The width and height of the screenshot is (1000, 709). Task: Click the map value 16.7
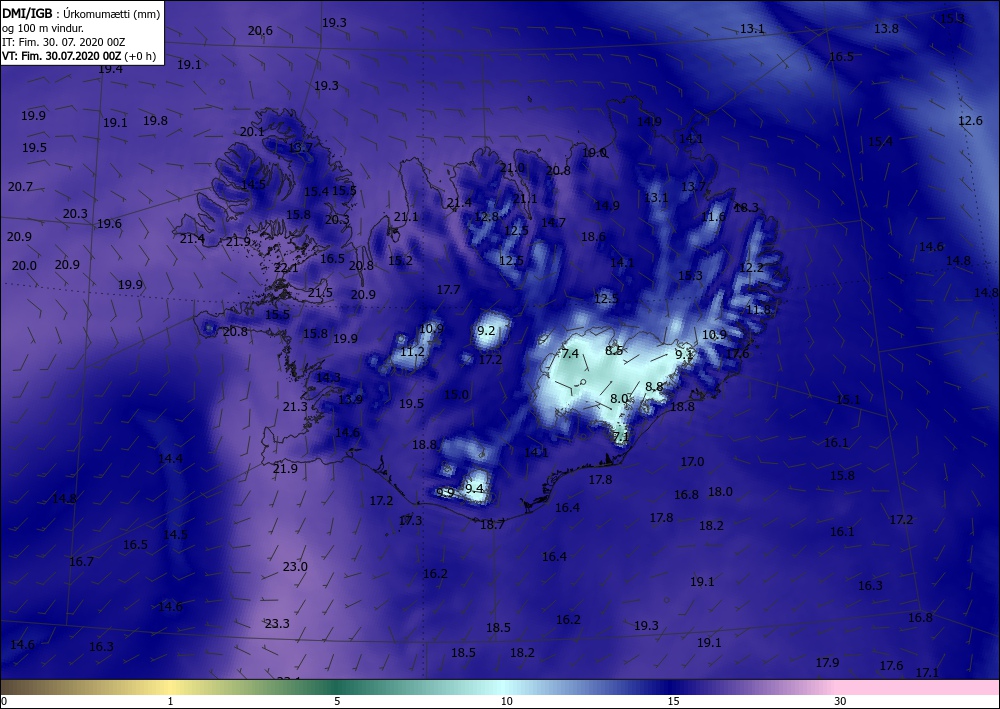click(81, 561)
